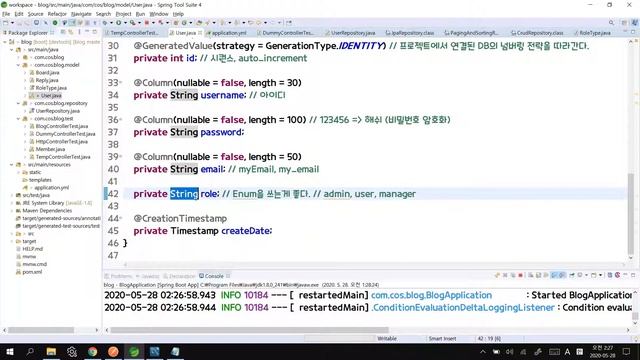Click the red Stop icon in main toolbar
Screen dimensions: 640x360
tap(147, 23)
